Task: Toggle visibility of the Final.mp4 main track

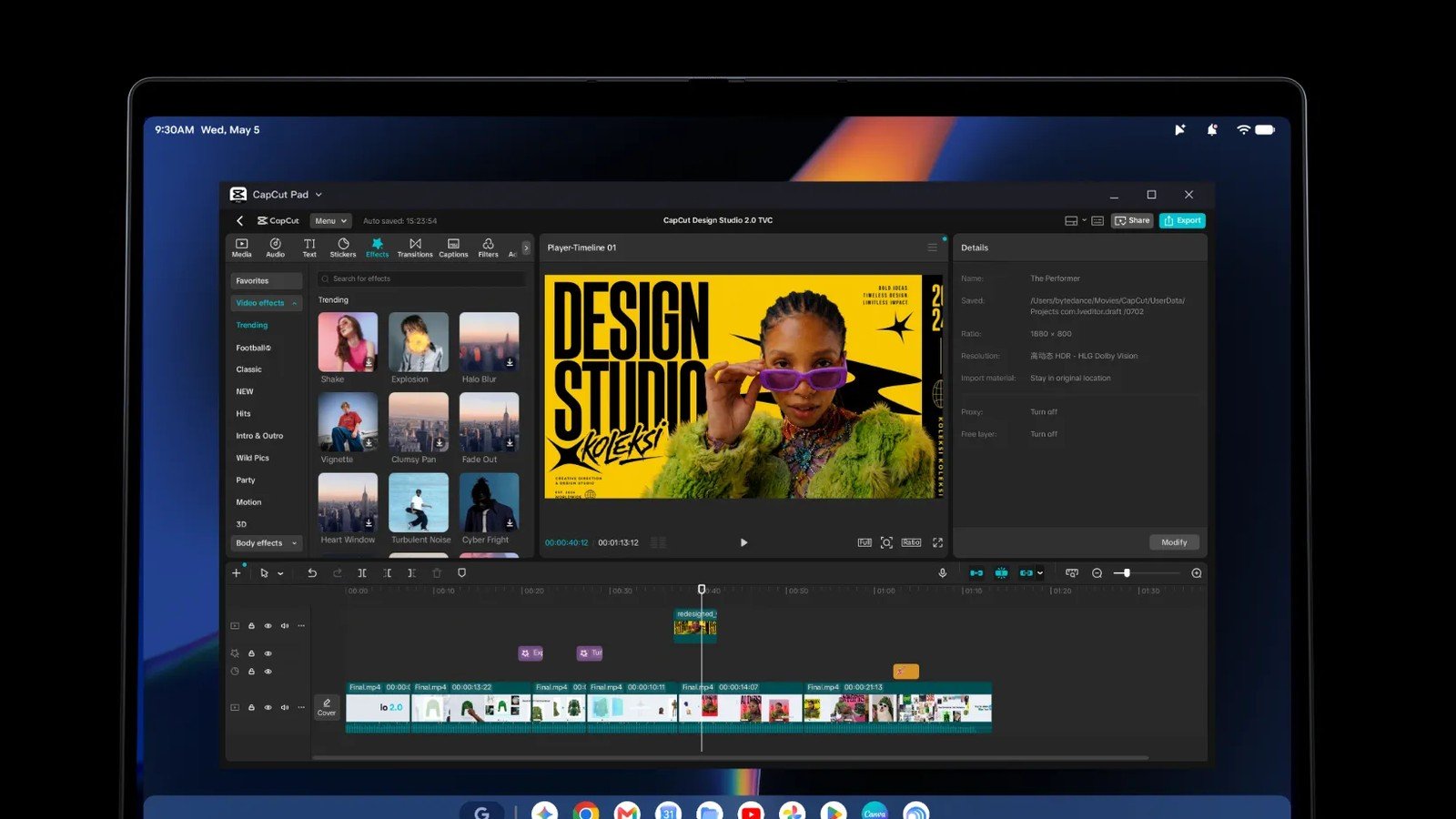Action: tap(268, 707)
